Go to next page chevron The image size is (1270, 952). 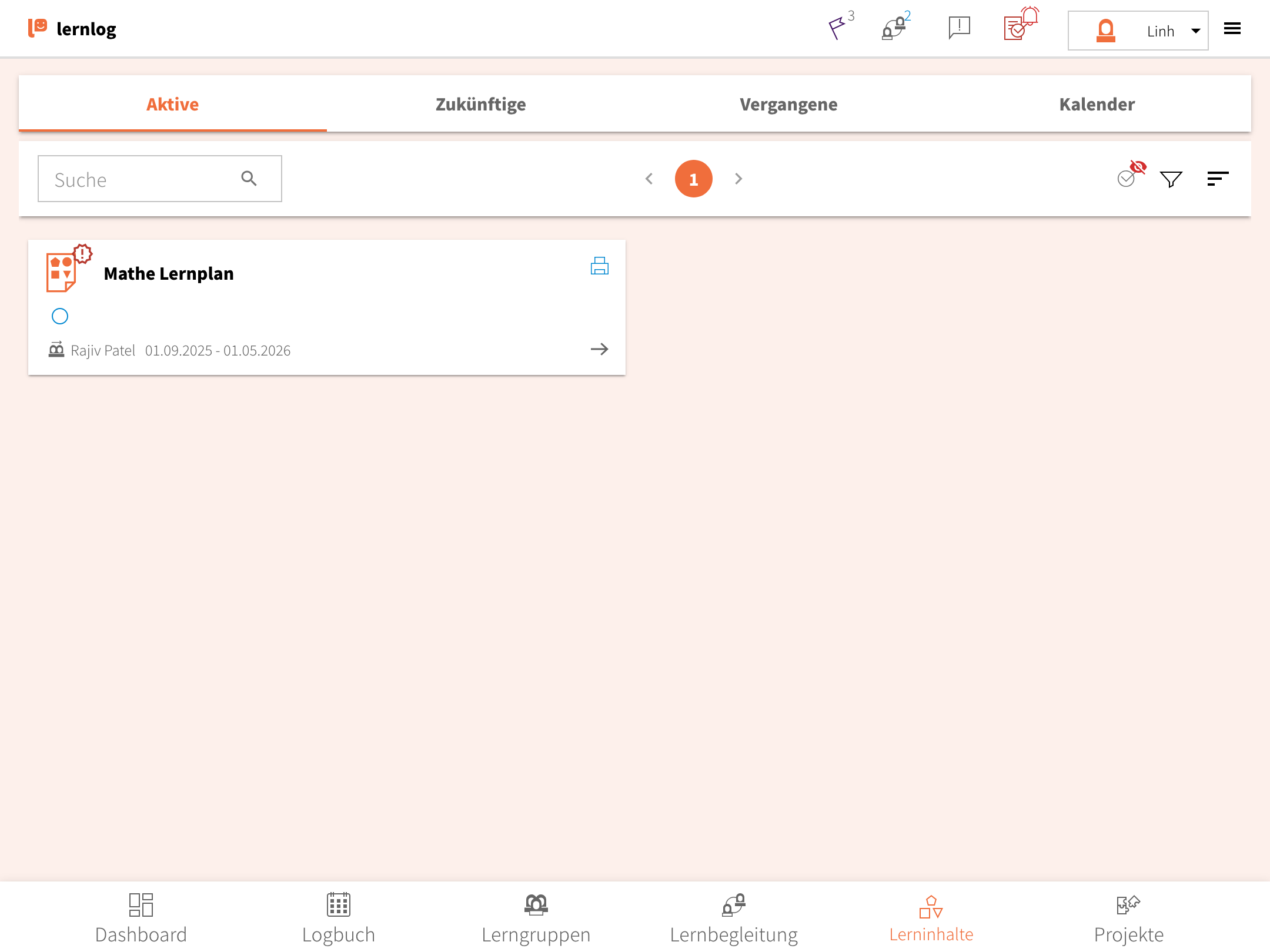pyautogui.click(x=738, y=179)
